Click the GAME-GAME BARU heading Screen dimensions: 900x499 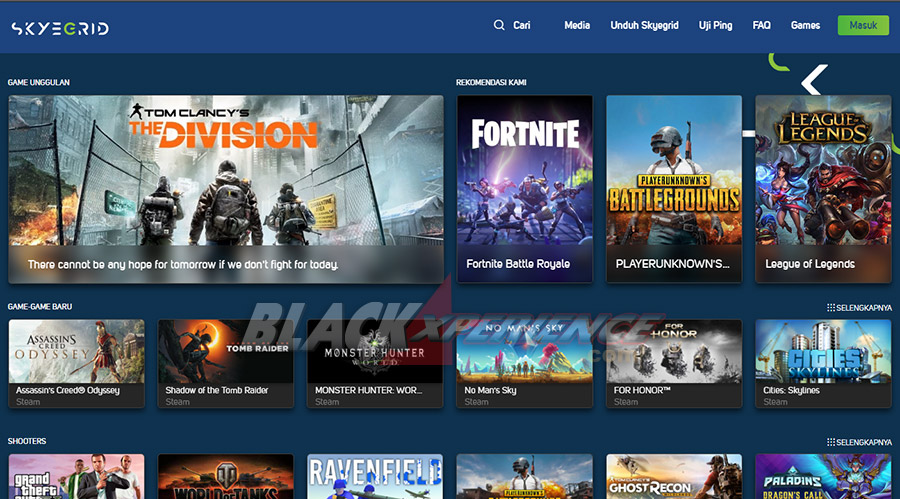(40, 307)
